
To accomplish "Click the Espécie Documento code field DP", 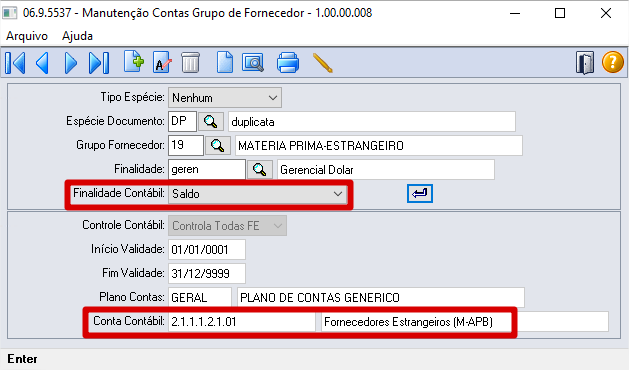I will pyautogui.click(x=182, y=121).
